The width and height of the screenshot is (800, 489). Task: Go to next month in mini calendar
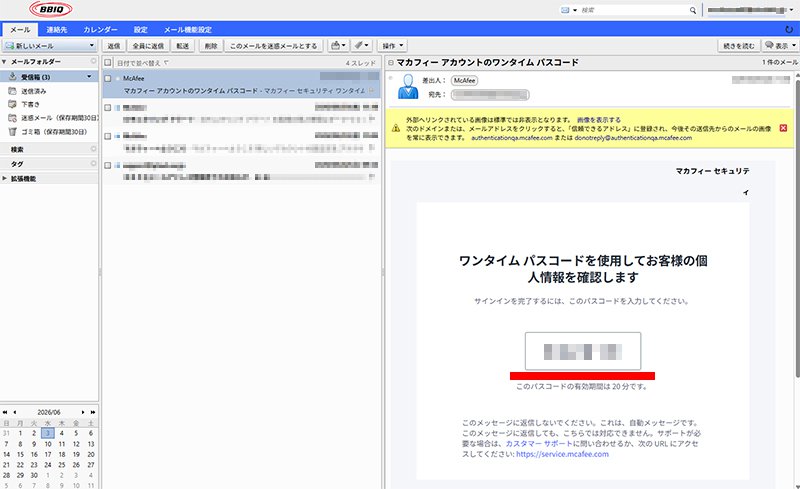coord(83,412)
